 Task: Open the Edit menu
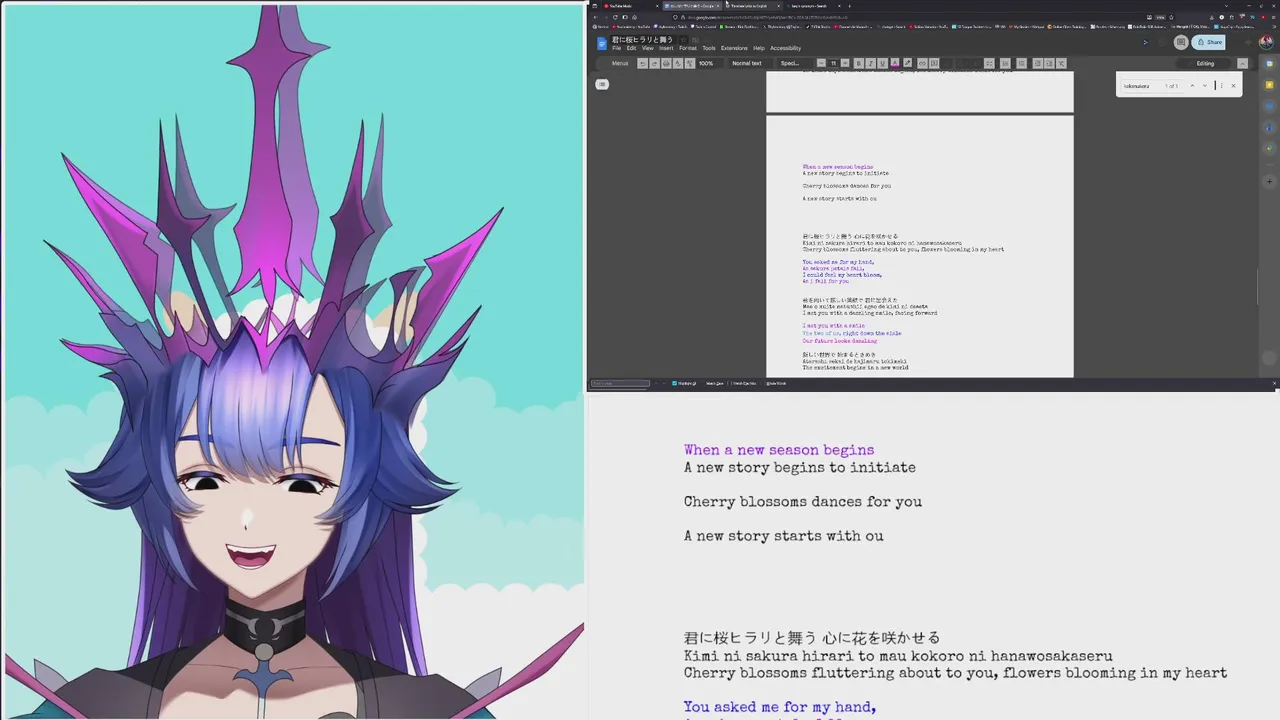[x=631, y=48]
